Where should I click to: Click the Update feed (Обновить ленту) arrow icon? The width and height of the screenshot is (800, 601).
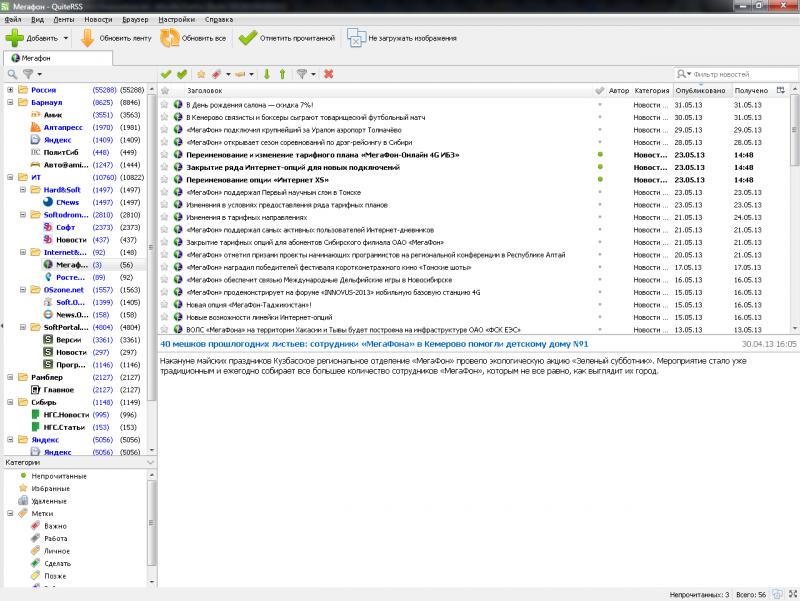pyautogui.click(x=87, y=38)
